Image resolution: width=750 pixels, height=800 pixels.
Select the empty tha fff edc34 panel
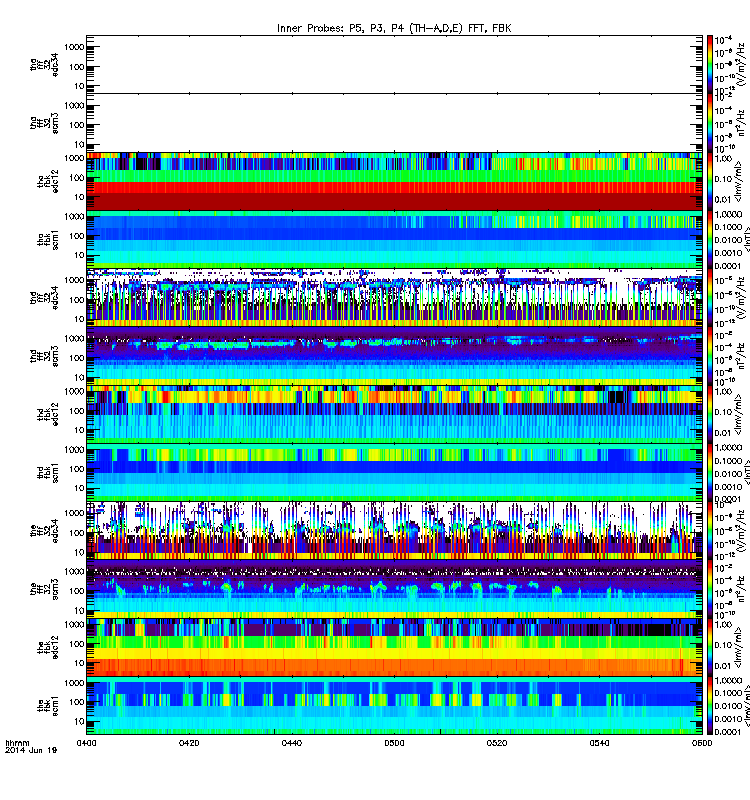(394, 64)
